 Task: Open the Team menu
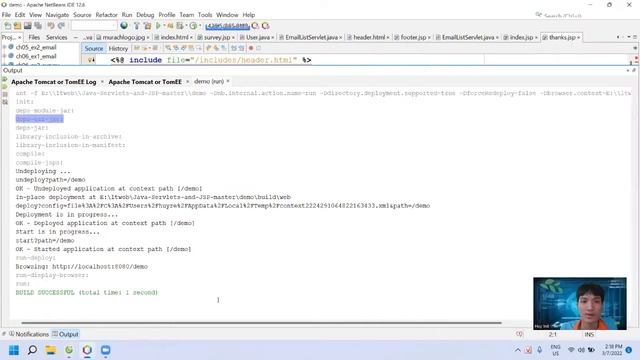coord(187,15)
